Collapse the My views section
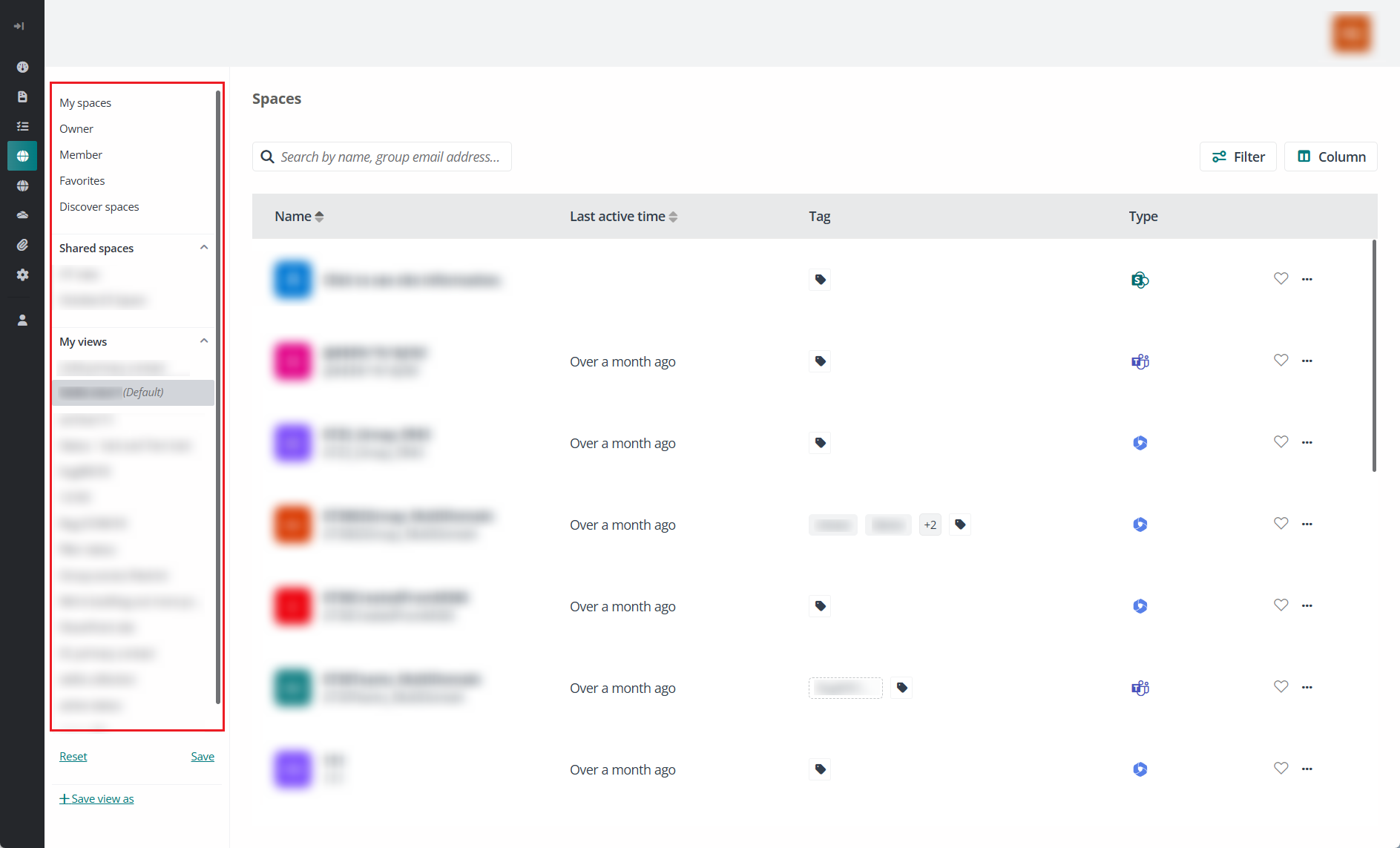The image size is (1400, 848). (204, 341)
